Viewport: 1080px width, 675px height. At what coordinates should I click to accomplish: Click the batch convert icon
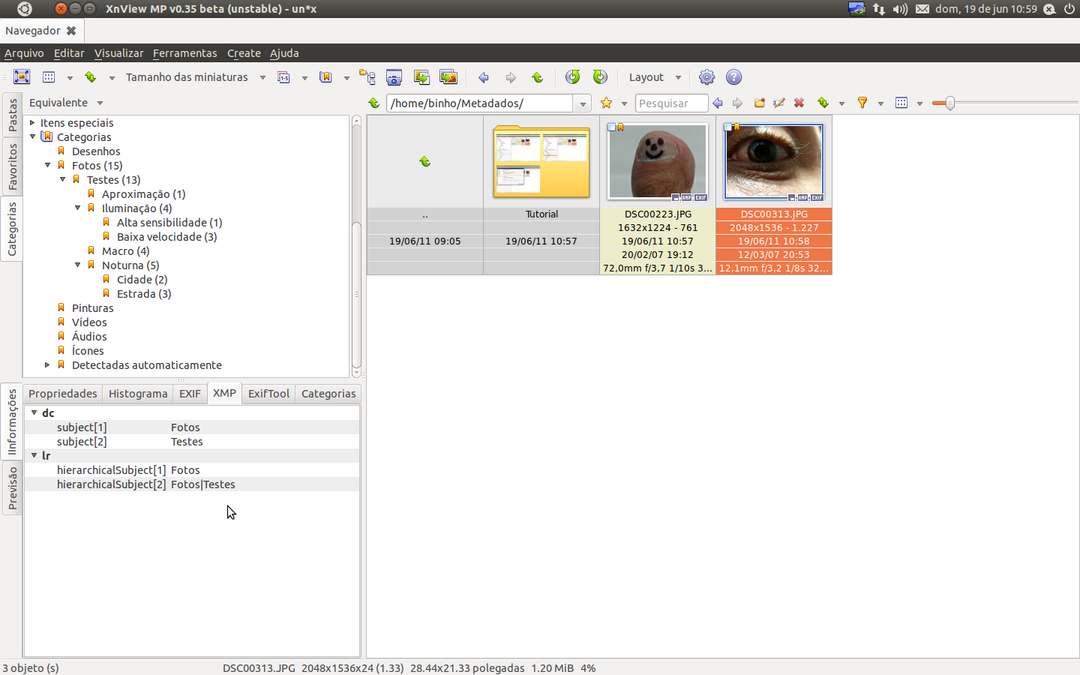coord(422,77)
